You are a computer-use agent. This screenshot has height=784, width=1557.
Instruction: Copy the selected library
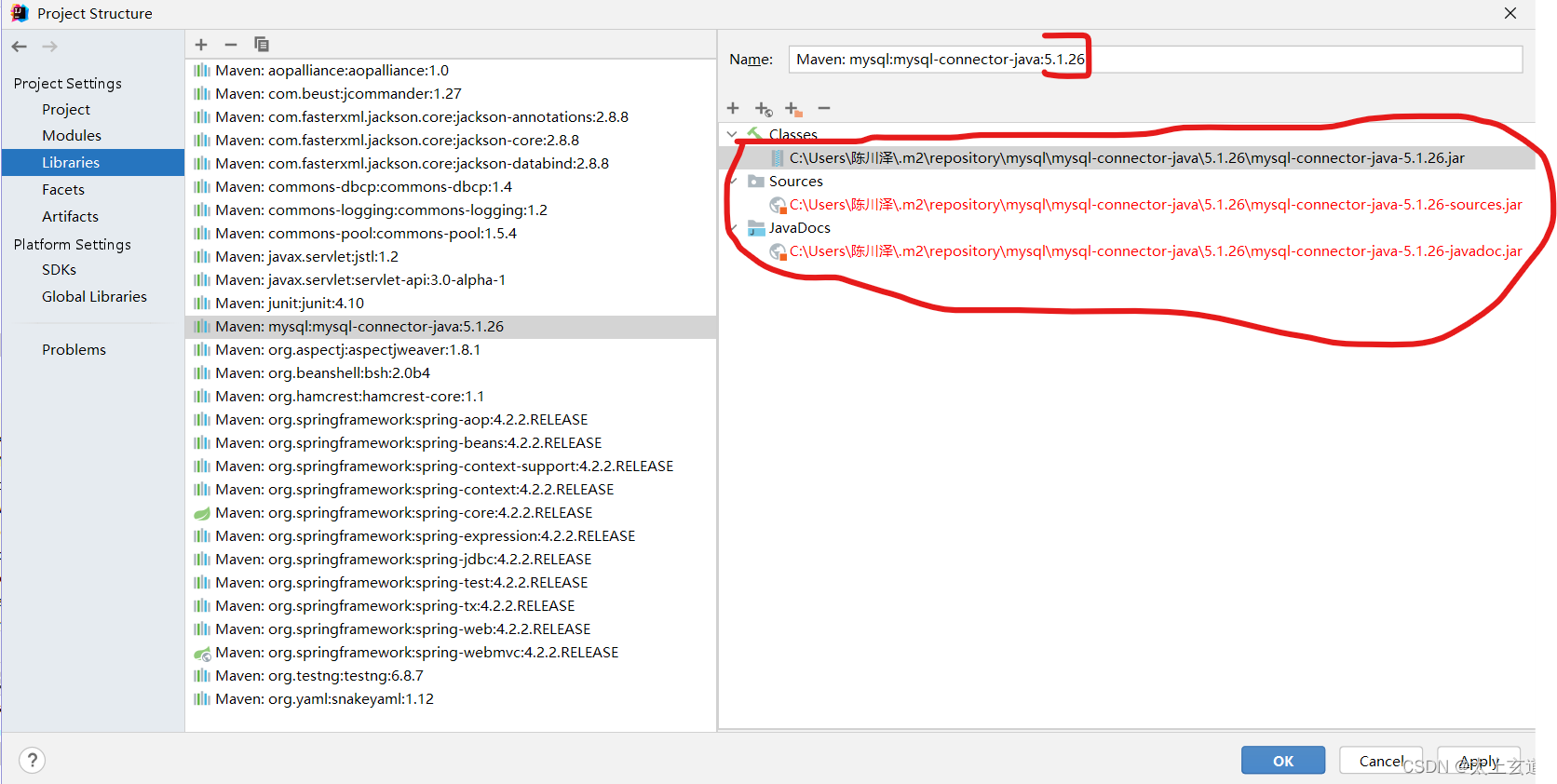coord(262,44)
